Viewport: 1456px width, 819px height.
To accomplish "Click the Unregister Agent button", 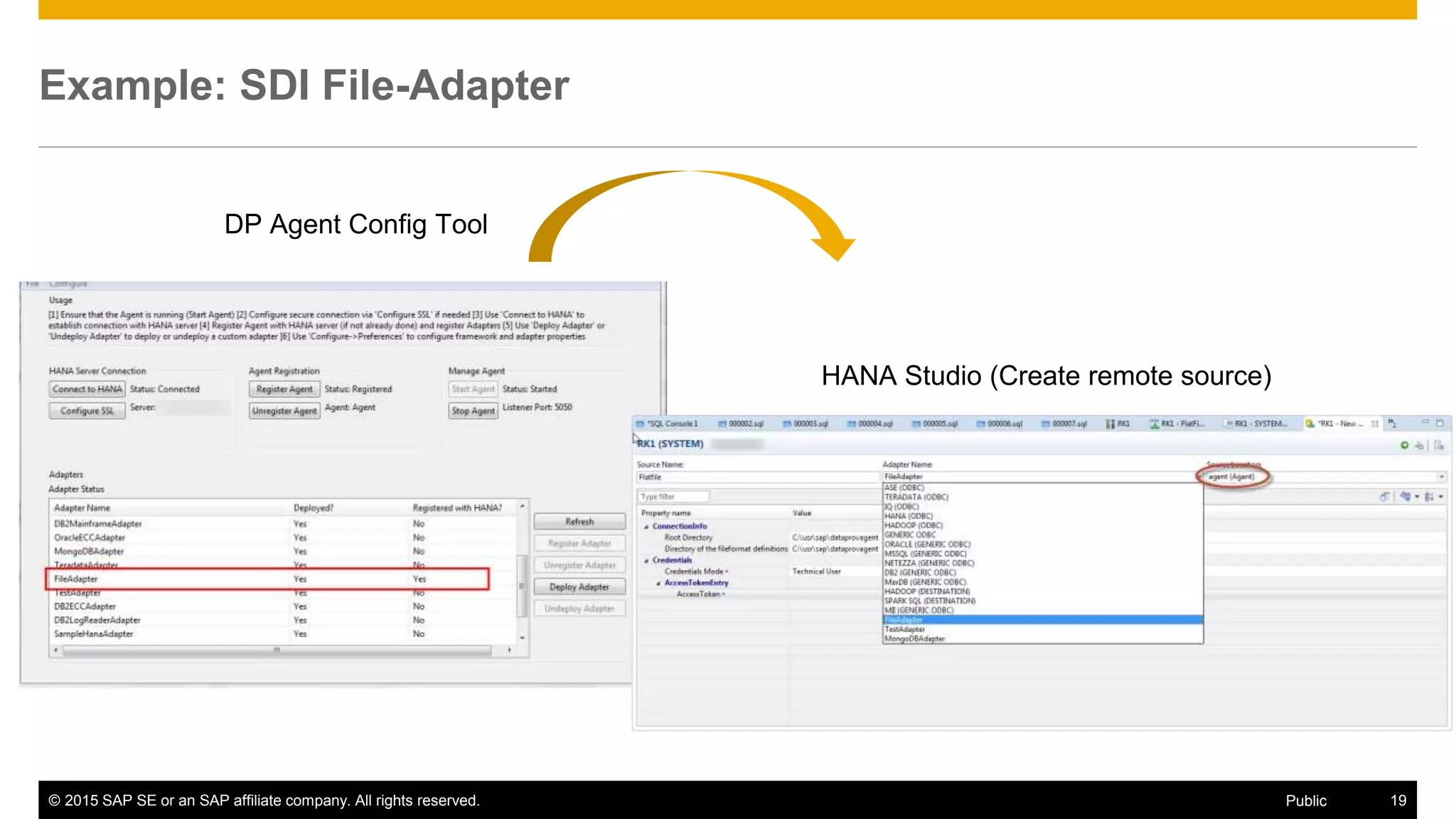I will click(284, 411).
